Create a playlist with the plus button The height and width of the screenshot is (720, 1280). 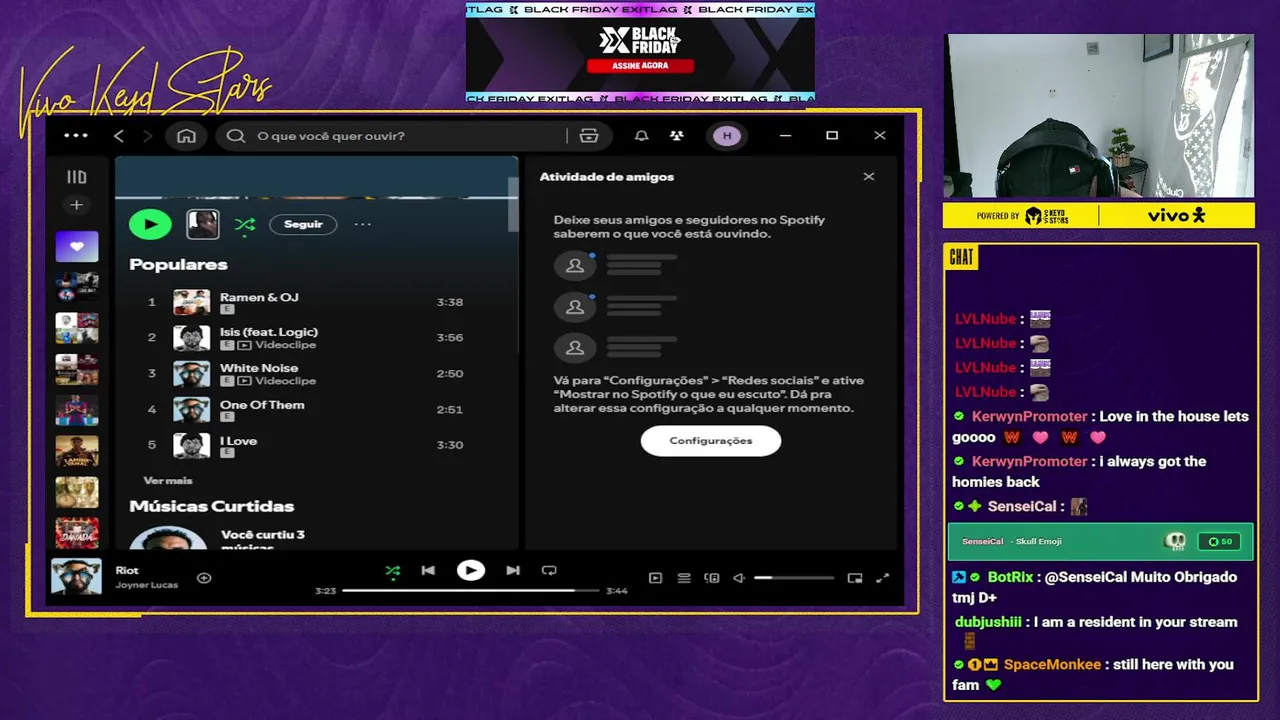(76, 205)
